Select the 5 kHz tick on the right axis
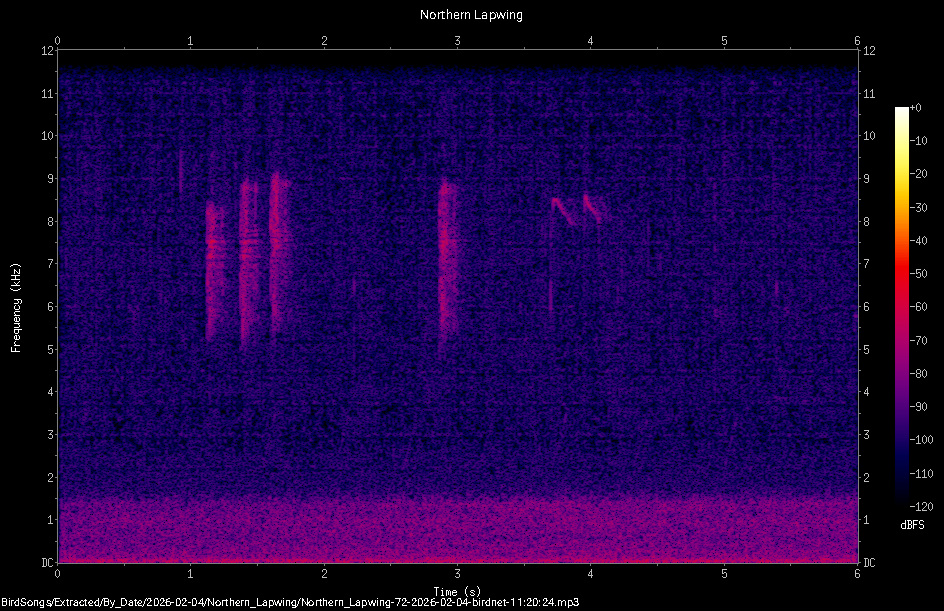The image size is (944, 611). [x=866, y=347]
